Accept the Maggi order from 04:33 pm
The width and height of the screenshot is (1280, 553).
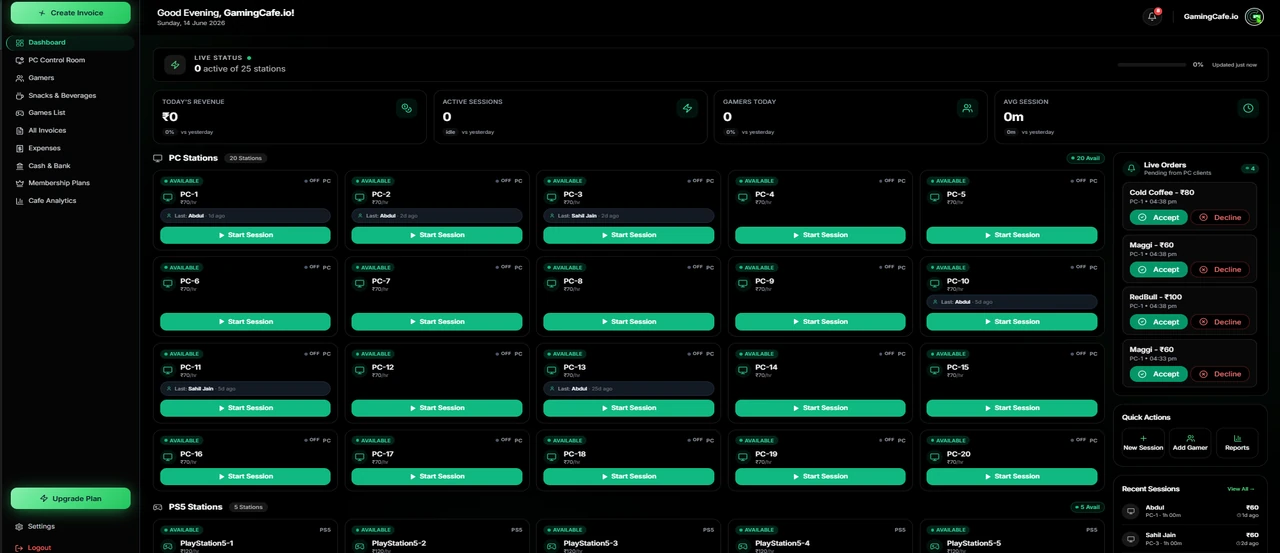(1159, 374)
